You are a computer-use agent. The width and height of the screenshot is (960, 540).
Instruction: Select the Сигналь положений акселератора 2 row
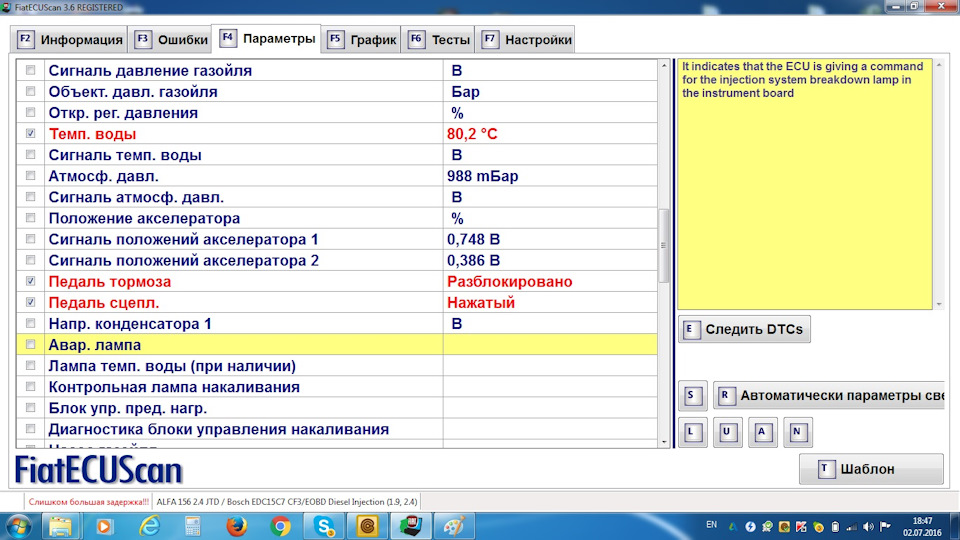click(337, 260)
